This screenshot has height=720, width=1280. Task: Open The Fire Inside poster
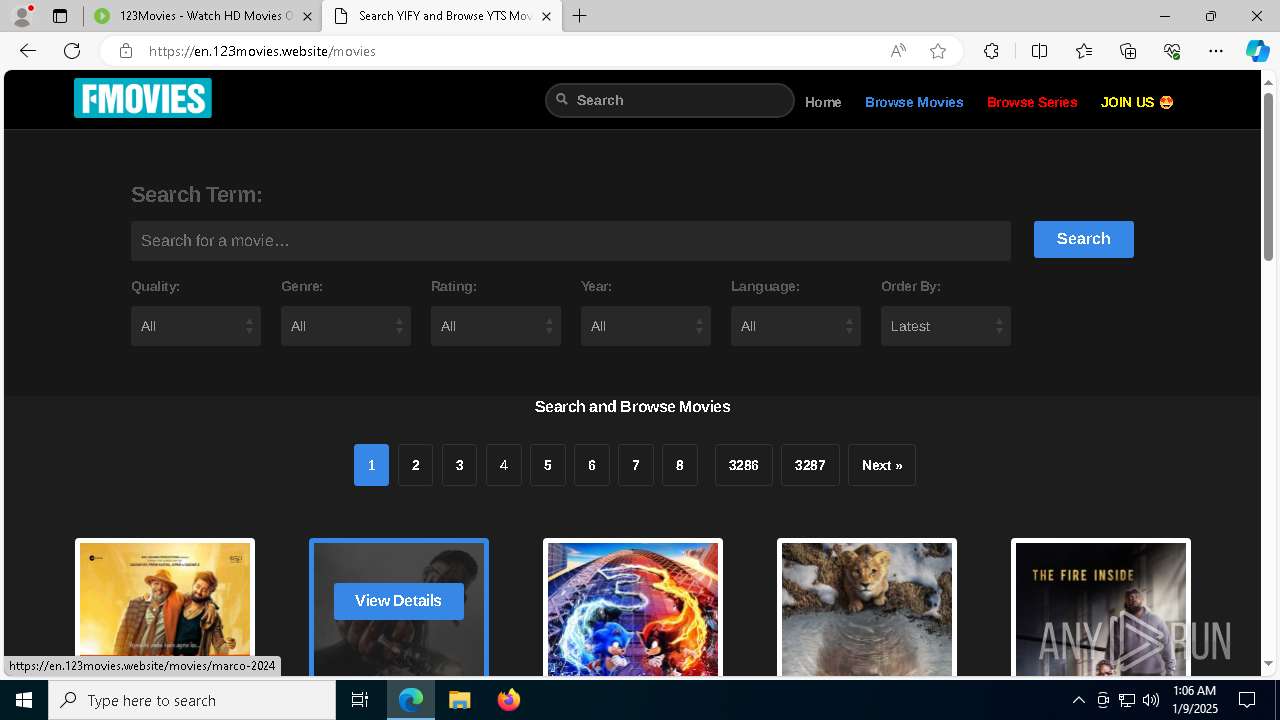click(1101, 608)
